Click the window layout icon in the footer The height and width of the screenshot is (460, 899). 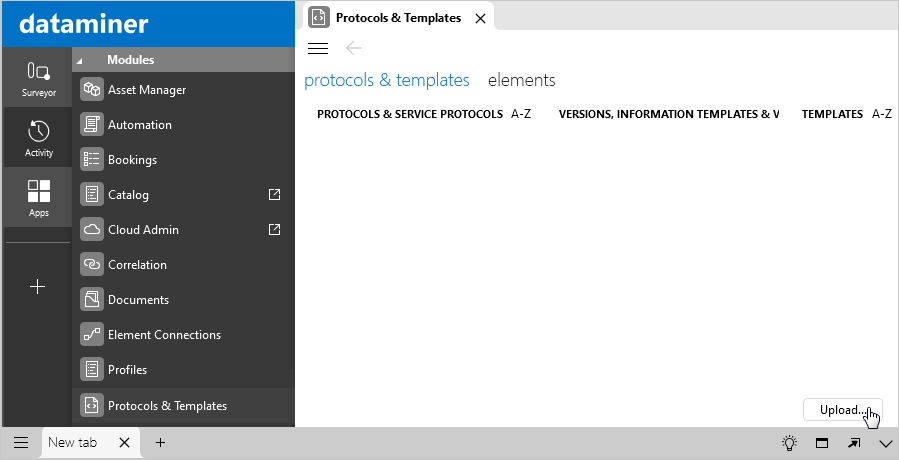tap(822, 442)
